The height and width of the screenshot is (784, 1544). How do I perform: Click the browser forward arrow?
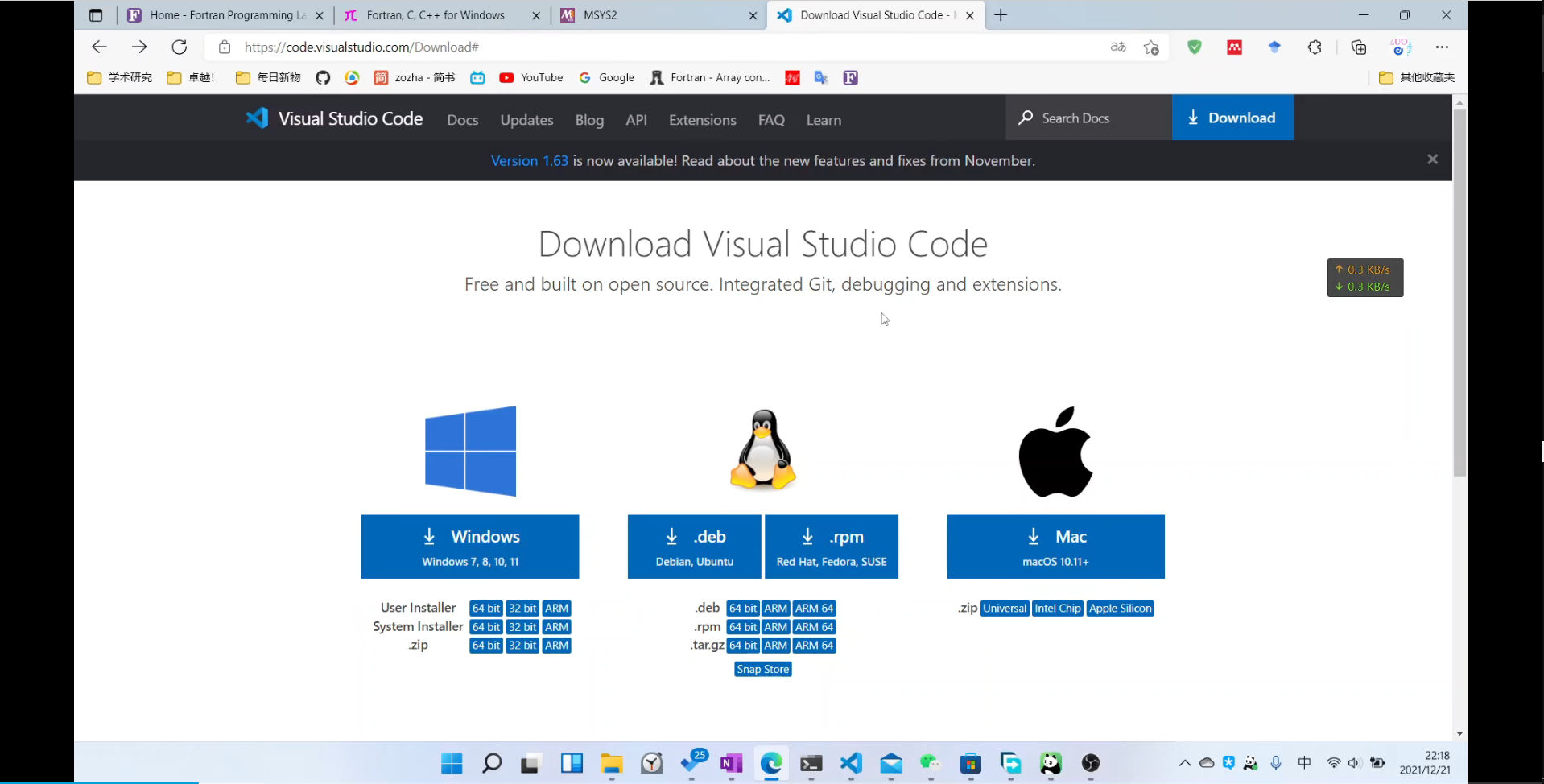coord(139,47)
